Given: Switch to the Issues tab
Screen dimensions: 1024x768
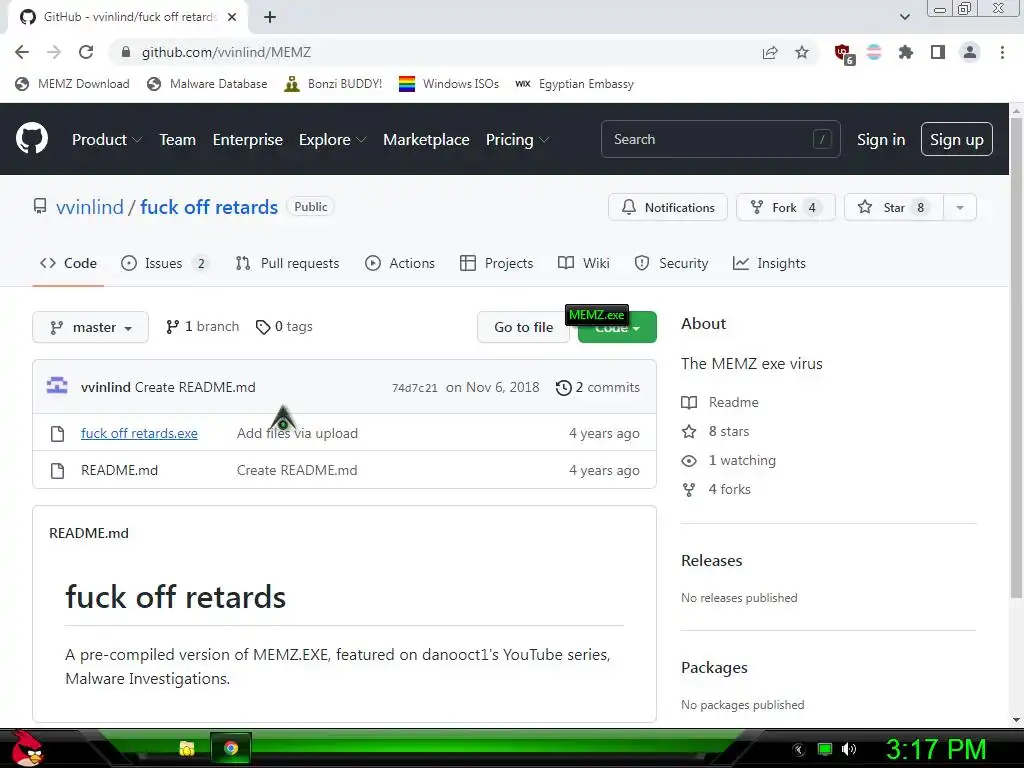Looking at the screenshot, I should pos(165,263).
